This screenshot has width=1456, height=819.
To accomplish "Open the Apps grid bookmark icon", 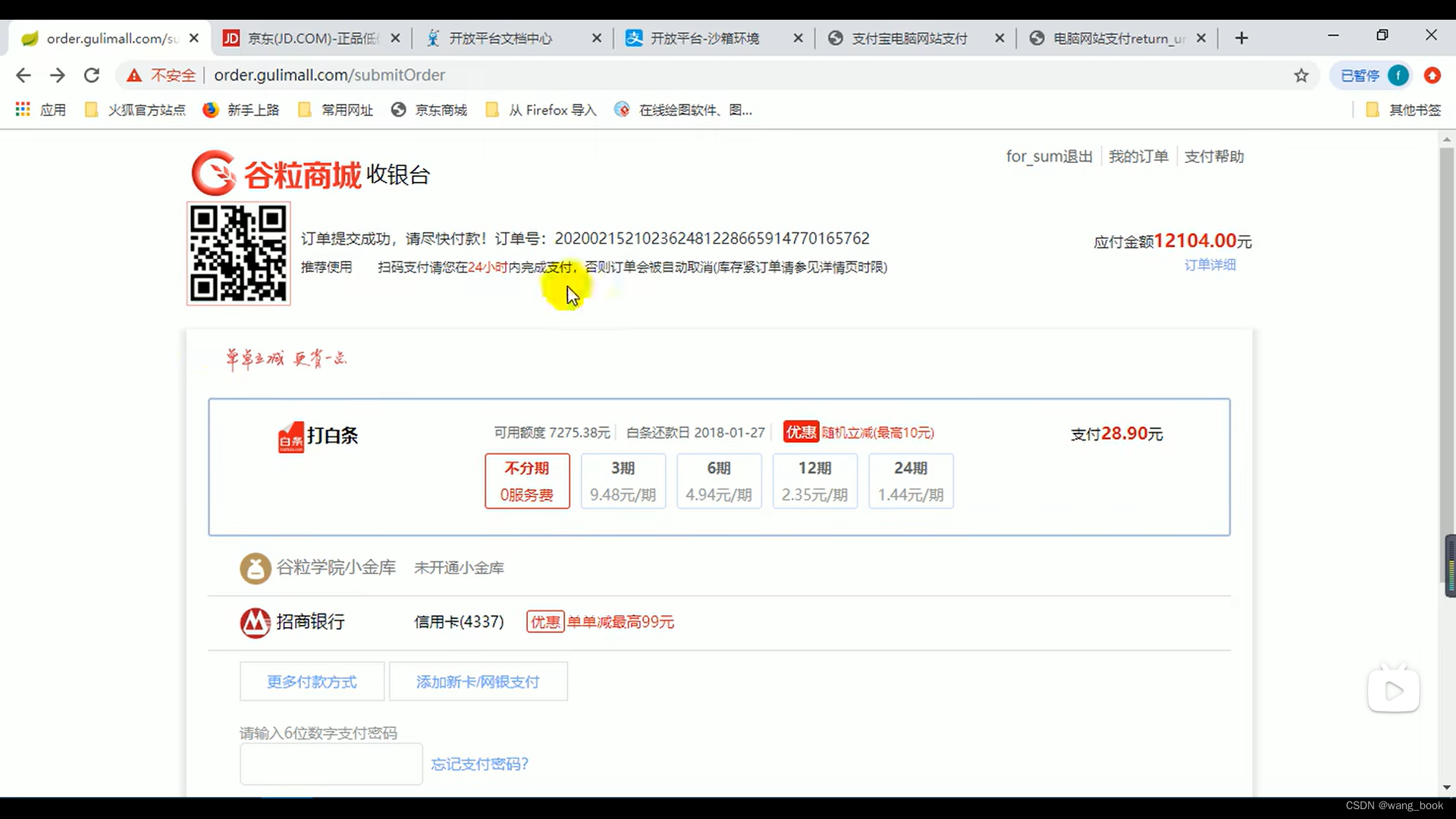I will [x=23, y=109].
